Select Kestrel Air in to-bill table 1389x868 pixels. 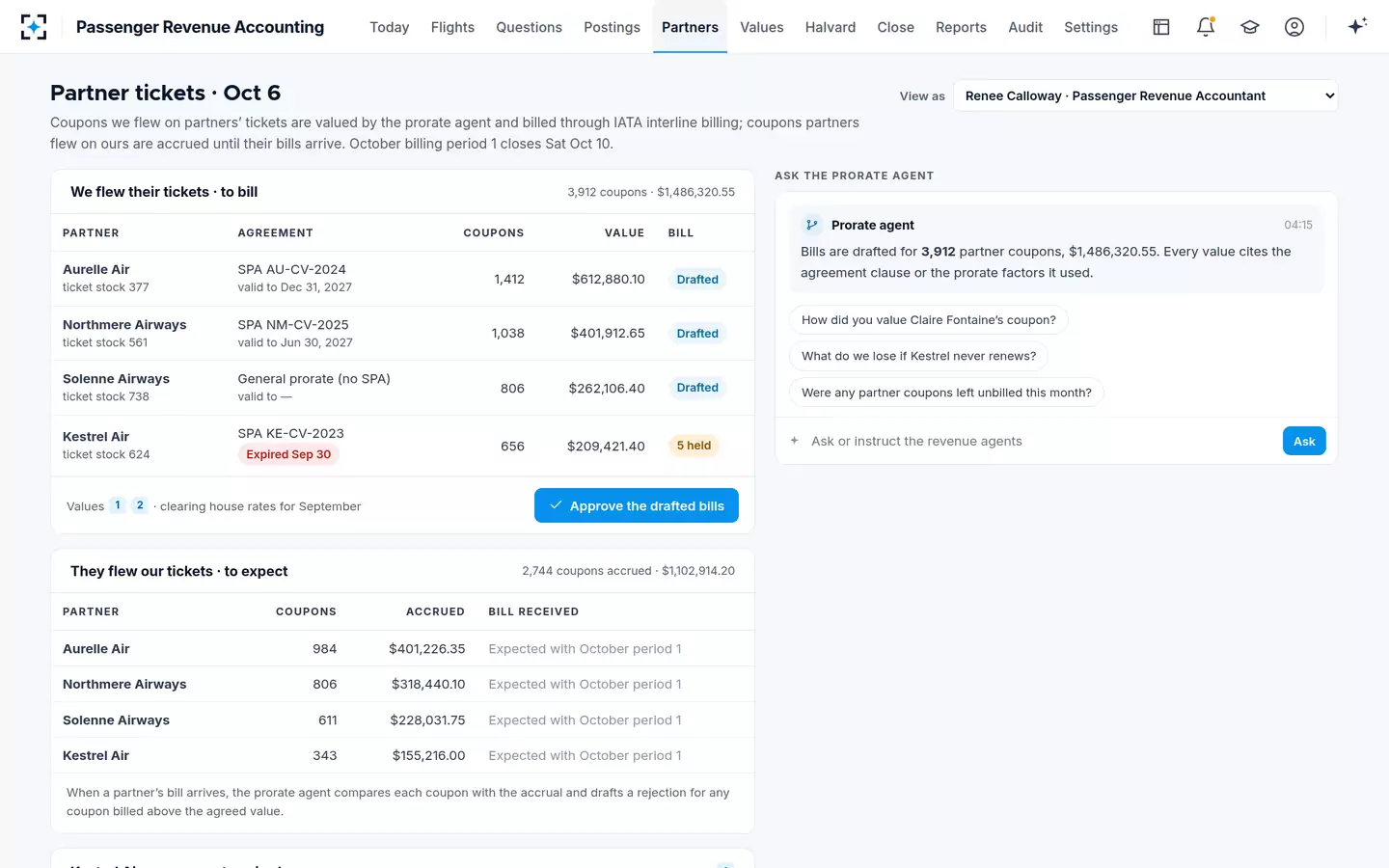point(95,437)
